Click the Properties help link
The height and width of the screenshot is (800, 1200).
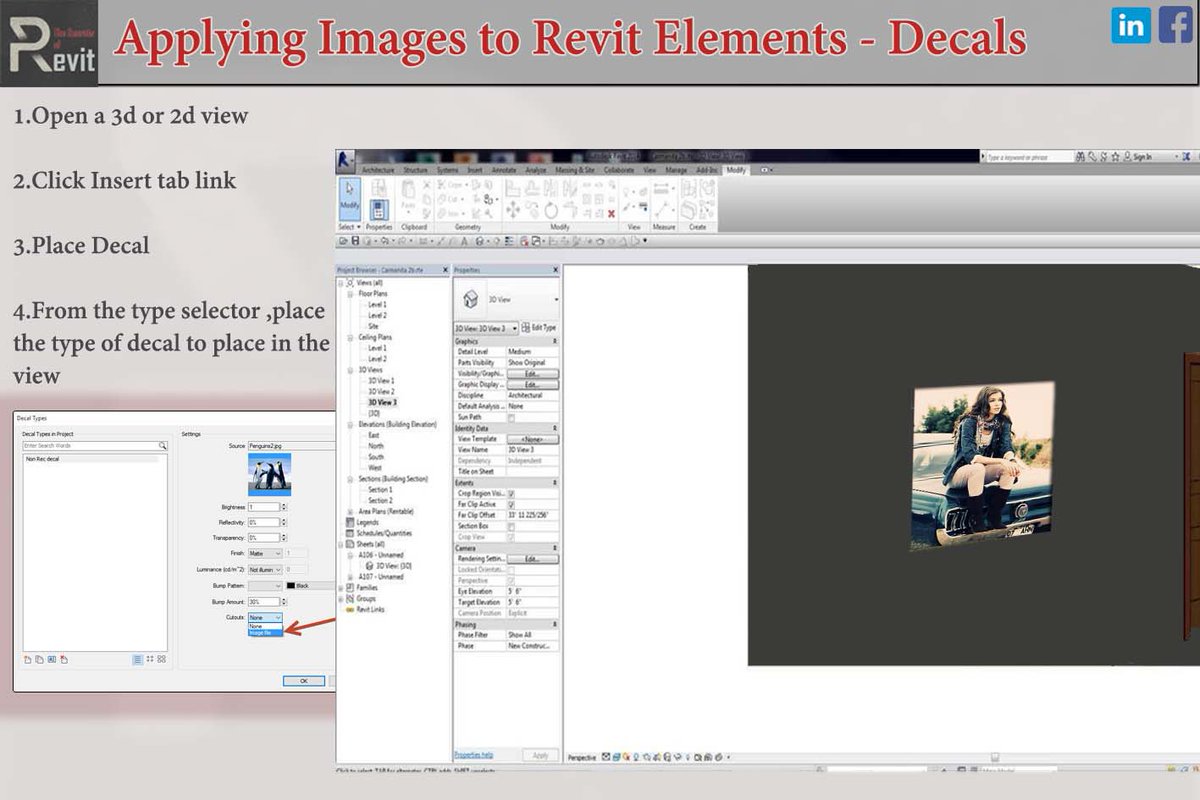(475, 756)
